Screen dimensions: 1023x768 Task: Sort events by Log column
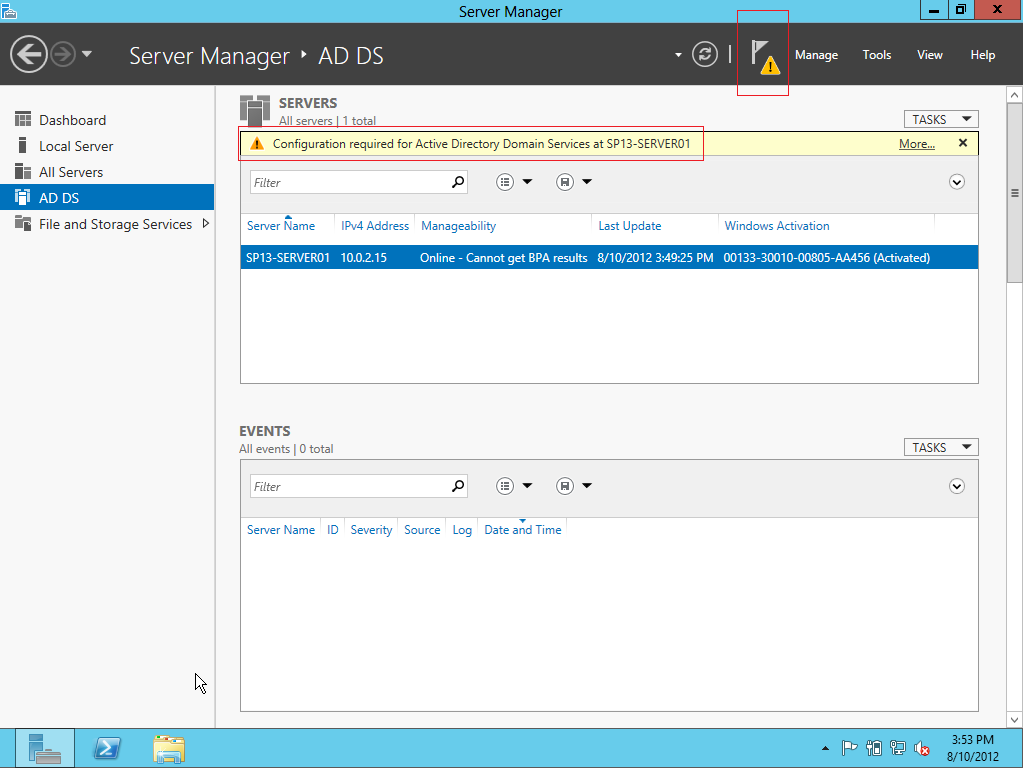coord(462,530)
